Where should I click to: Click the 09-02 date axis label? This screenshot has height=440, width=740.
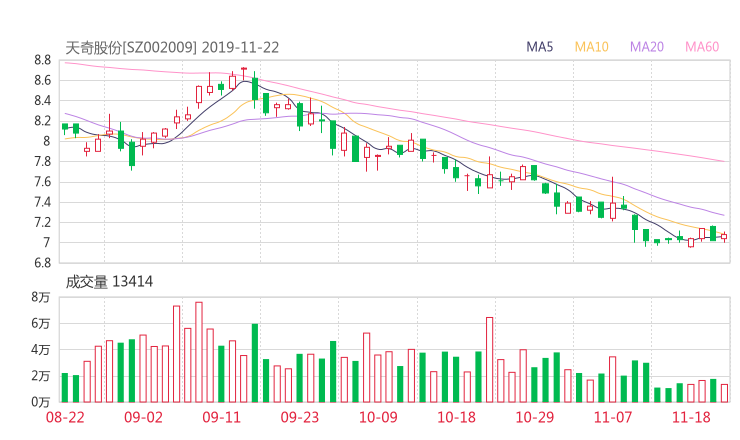click(143, 417)
